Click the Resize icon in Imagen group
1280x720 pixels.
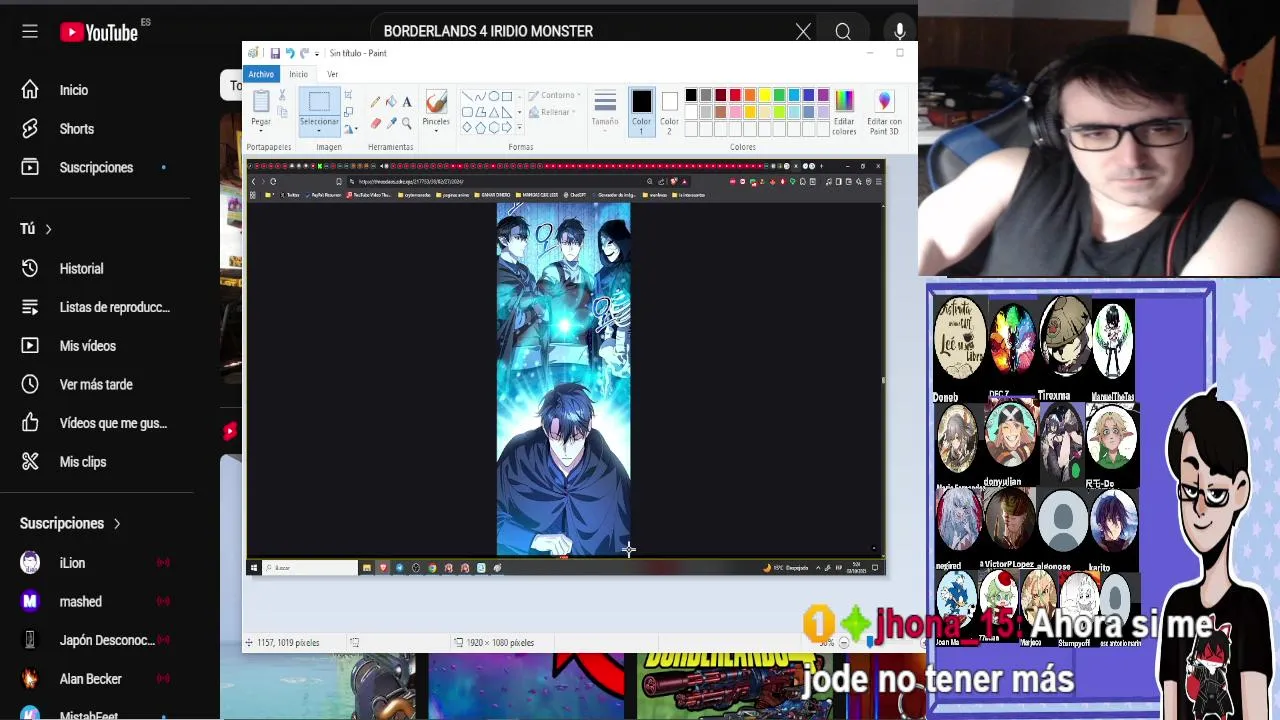tap(348, 112)
